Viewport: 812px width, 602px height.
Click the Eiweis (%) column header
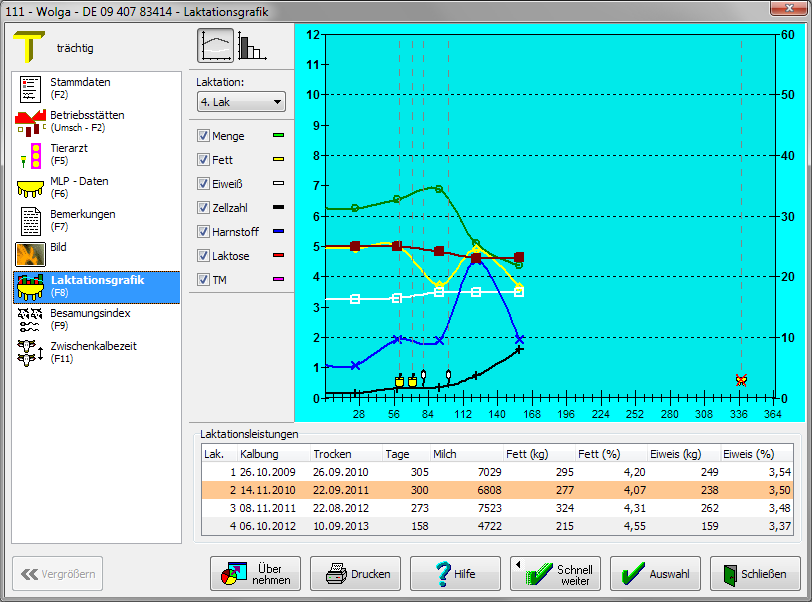coord(756,454)
